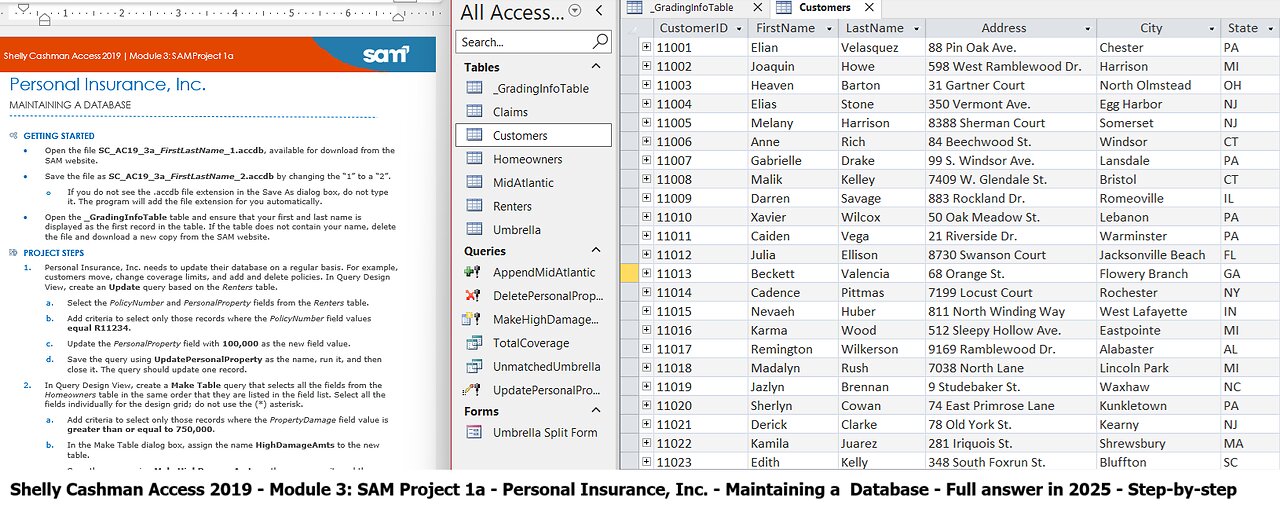Select the row selector for customer 11003

coord(629,85)
